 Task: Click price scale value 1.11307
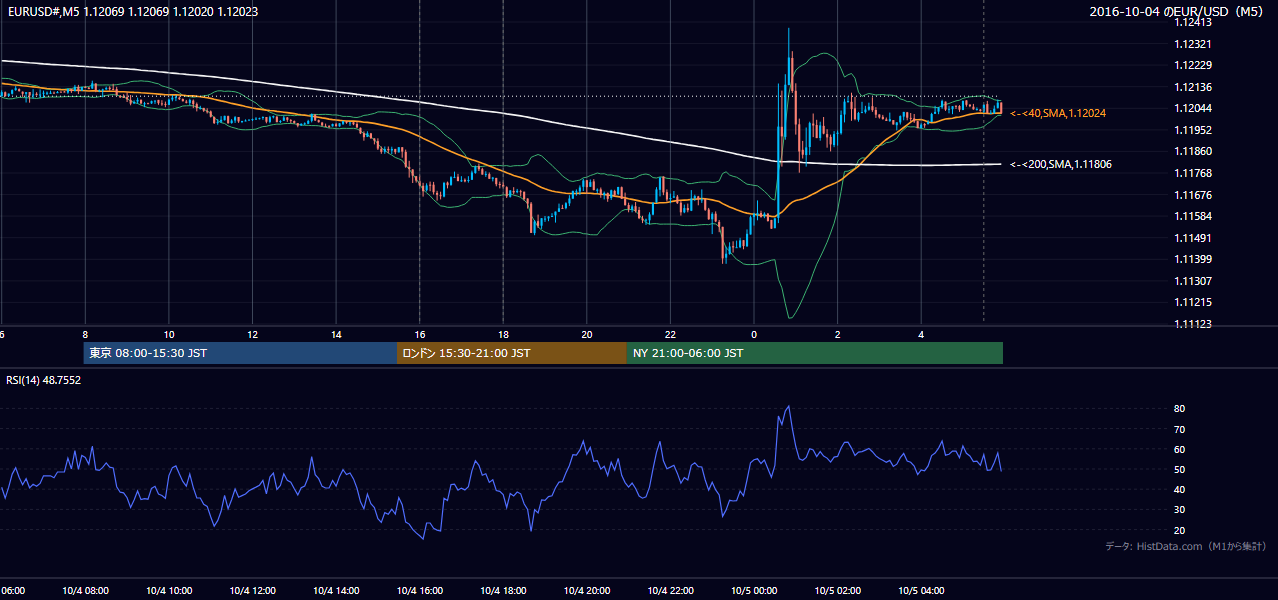(x=1192, y=281)
